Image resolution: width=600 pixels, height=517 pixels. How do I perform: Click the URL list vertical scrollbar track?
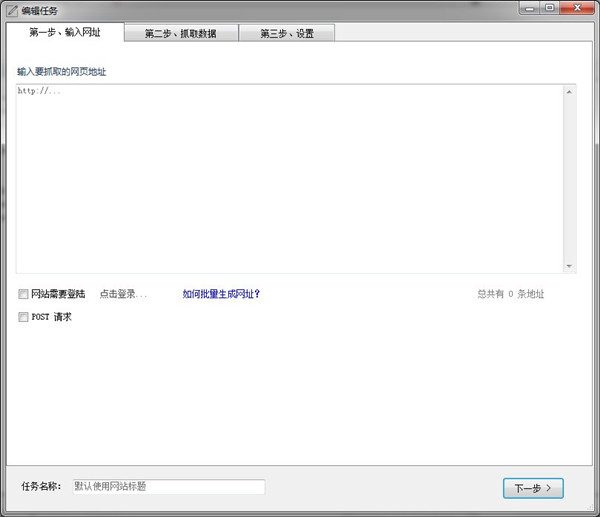tap(569, 178)
